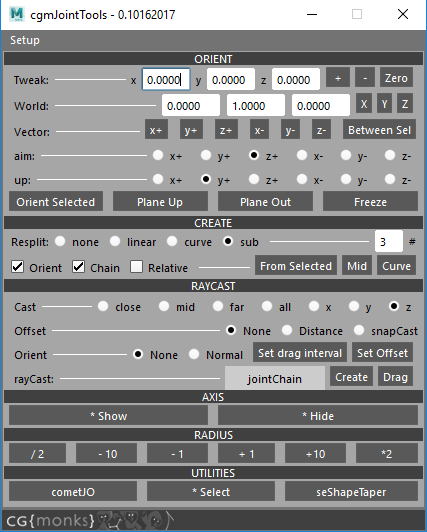Click jointChain rayCast type selector
The image size is (427, 532).
275,378
